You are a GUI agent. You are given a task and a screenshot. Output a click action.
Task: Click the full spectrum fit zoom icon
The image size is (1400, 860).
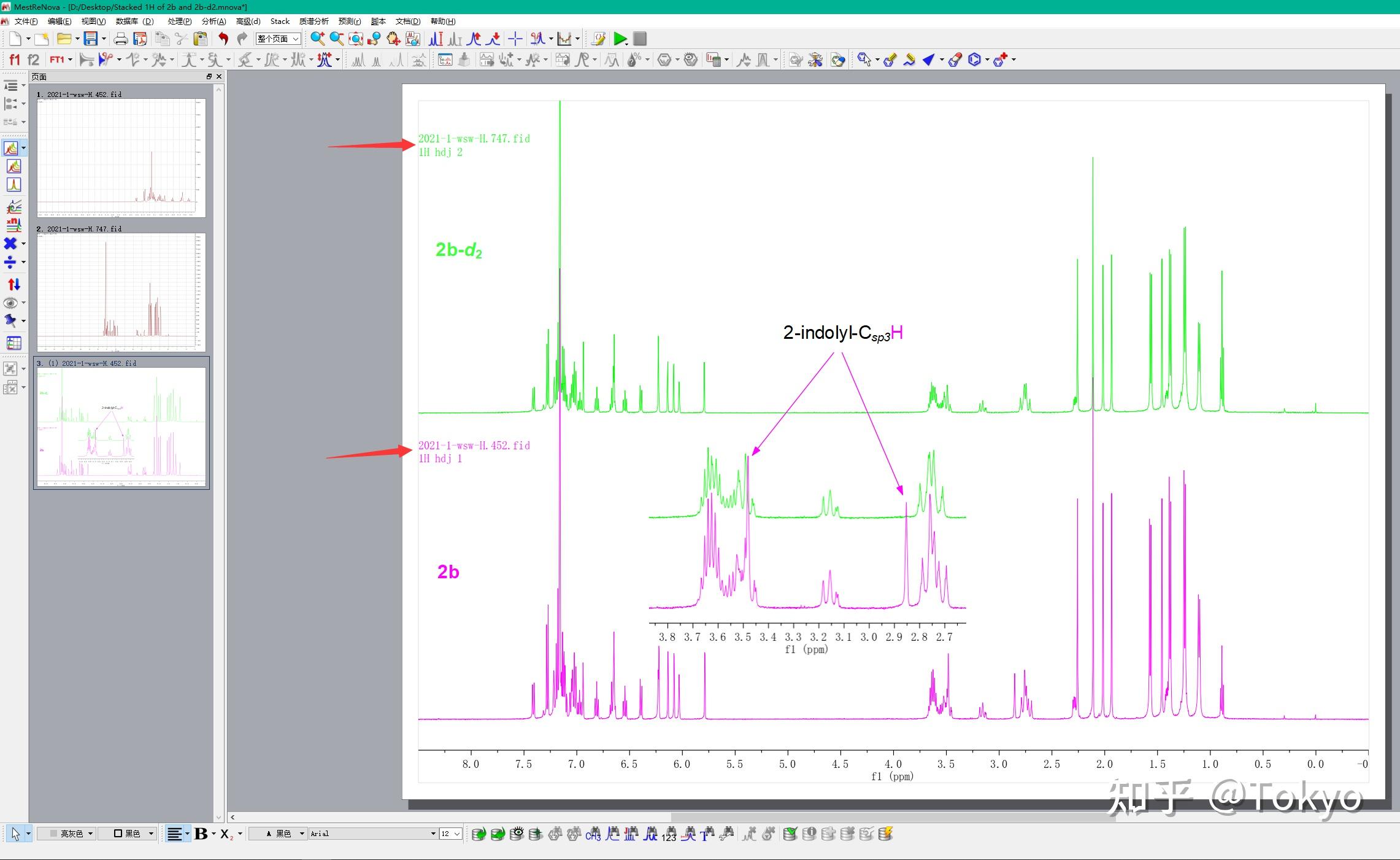point(356,39)
